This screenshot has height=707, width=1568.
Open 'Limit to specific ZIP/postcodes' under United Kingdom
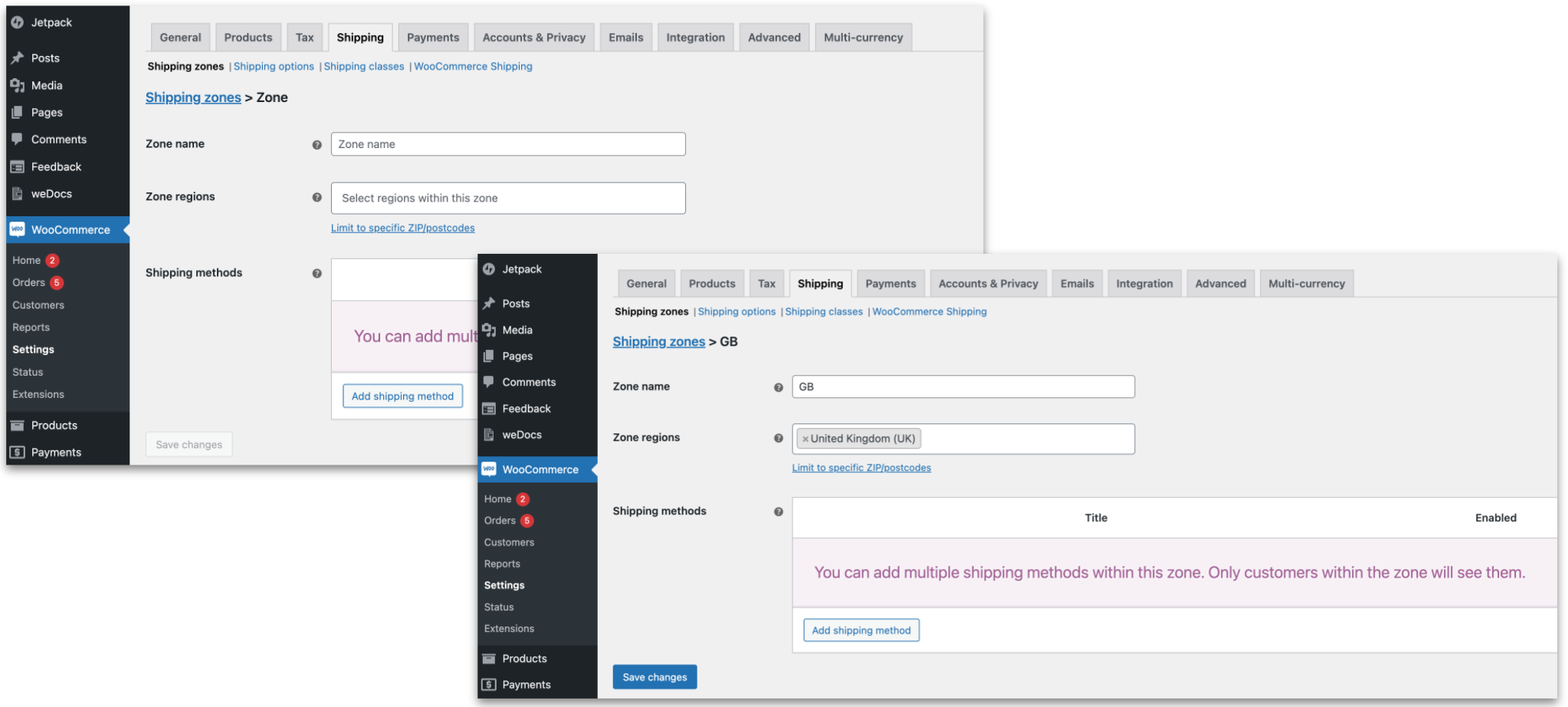[861, 468]
